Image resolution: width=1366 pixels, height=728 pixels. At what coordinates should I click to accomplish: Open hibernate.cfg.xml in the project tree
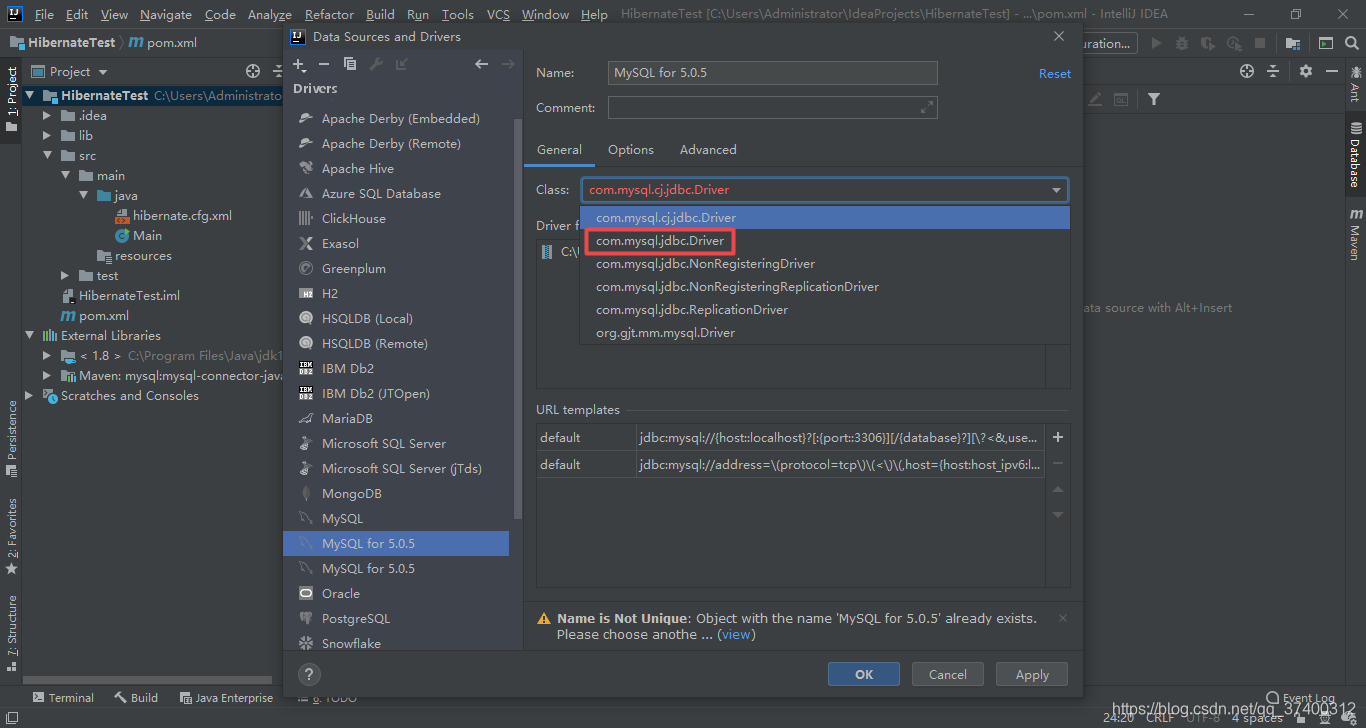pyautogui.click(x=182, y=216)
